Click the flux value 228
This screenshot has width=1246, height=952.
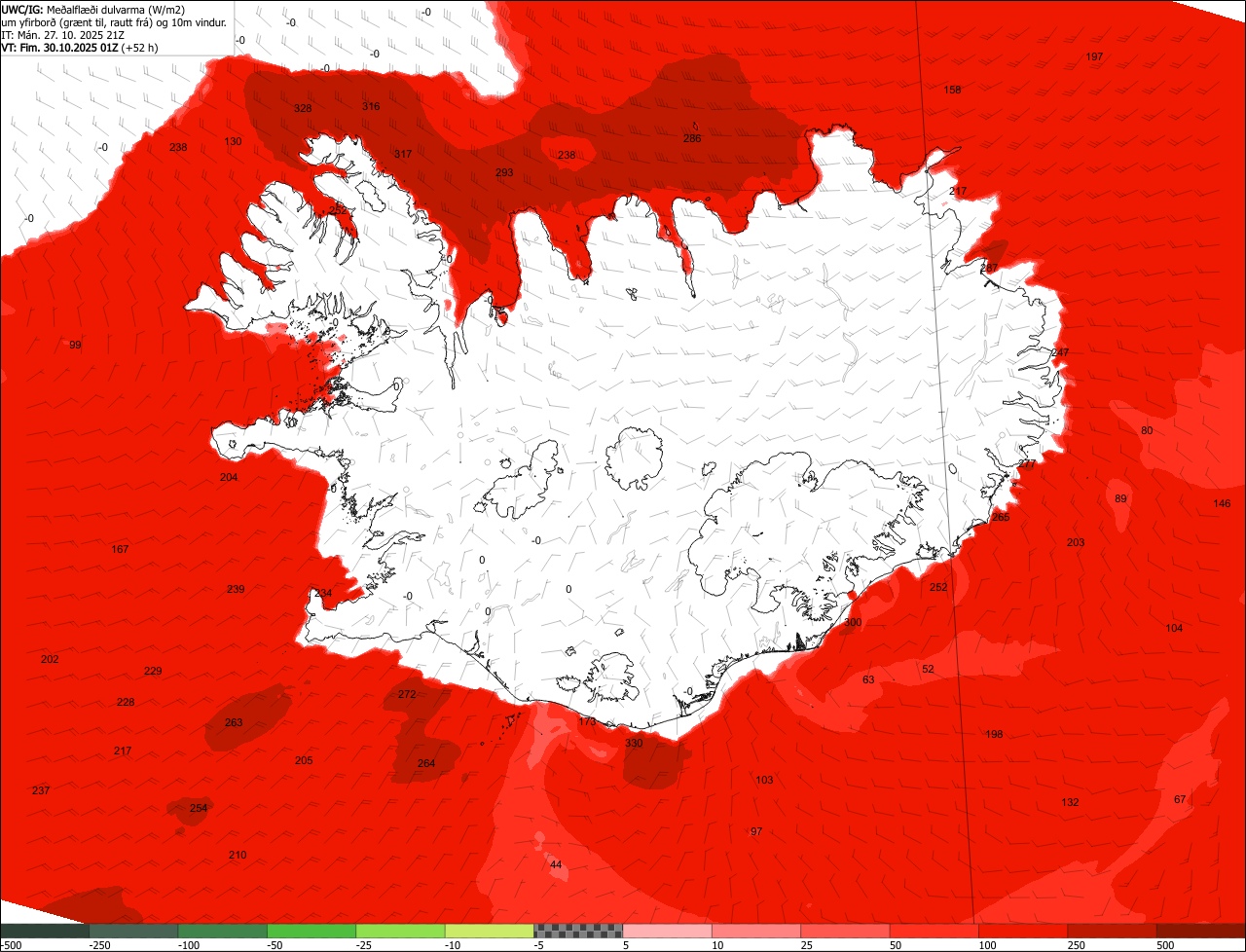[126, 702]
